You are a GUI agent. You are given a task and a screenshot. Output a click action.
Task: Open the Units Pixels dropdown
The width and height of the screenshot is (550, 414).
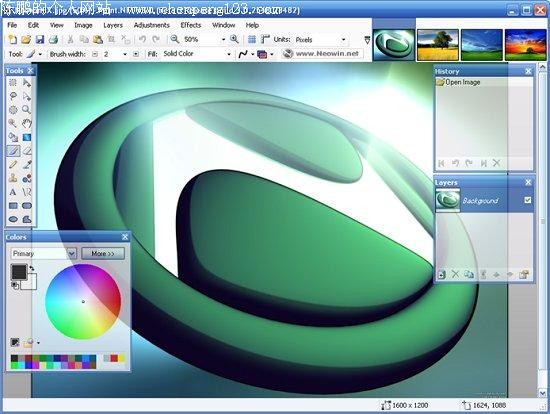tap(343, 40)
